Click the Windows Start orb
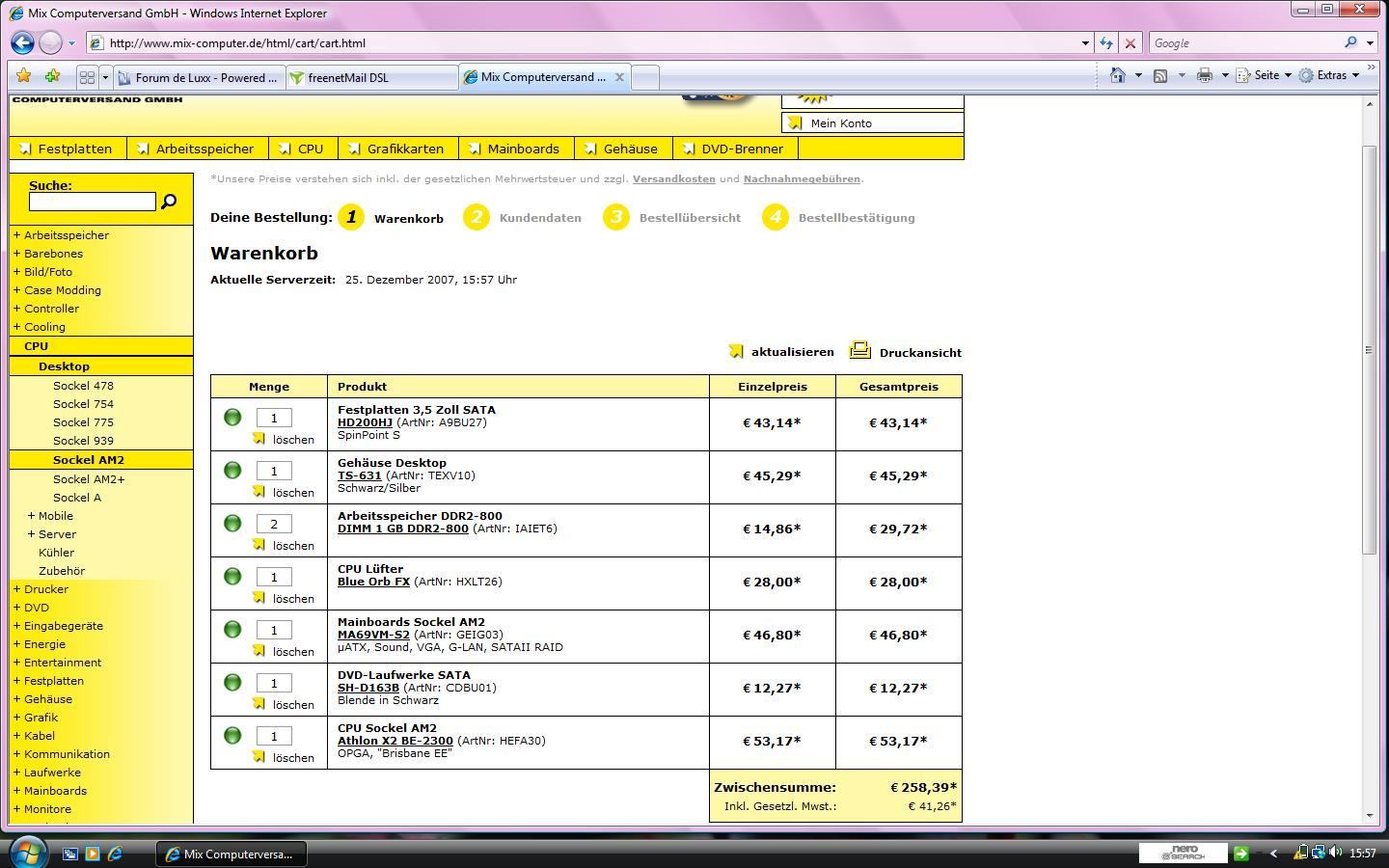Screen dimensions: 1389x868 click(29, 853)
